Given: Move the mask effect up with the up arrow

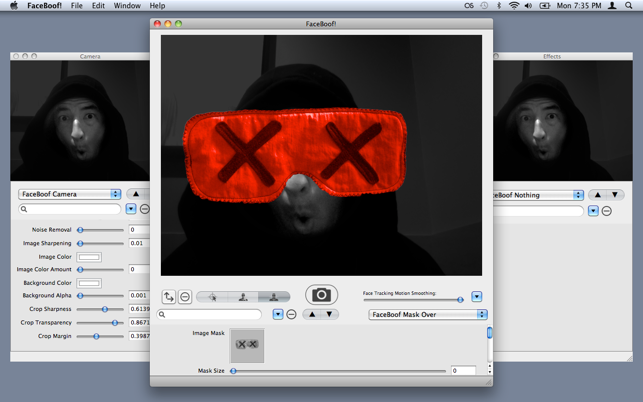Looking at the screenshot, I should click(312, 315).
